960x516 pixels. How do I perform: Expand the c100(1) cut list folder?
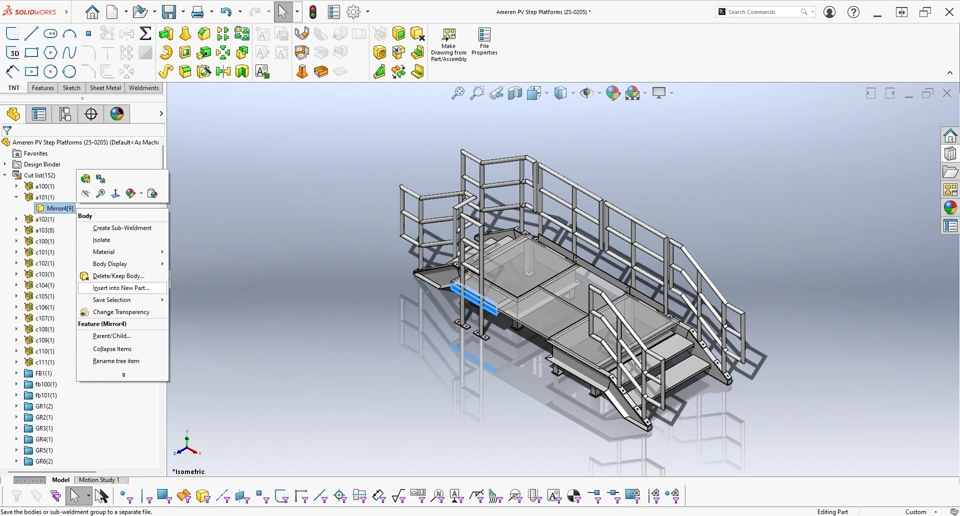coord(17,241)
